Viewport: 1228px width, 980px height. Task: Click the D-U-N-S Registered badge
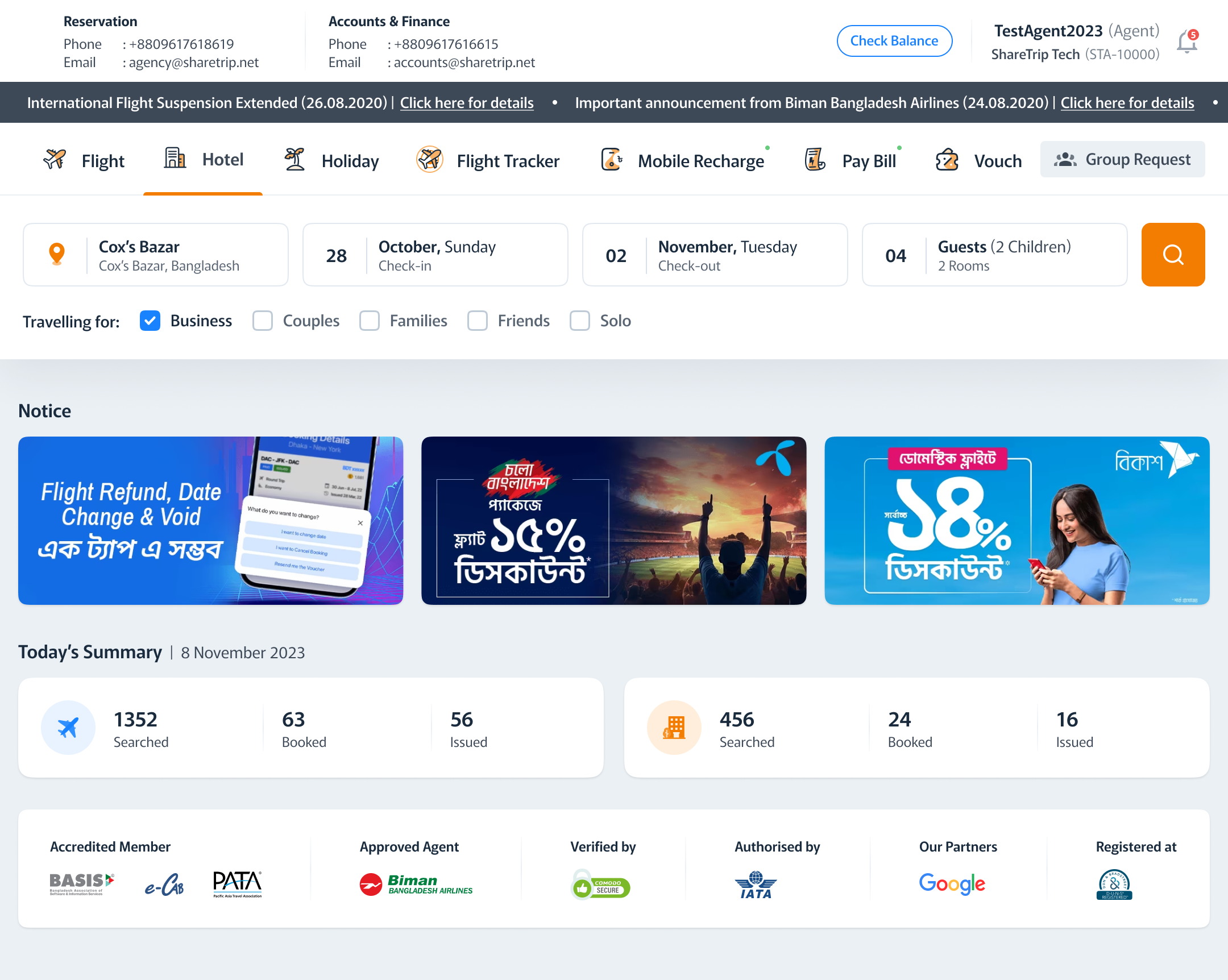(x=1114, y=885)
